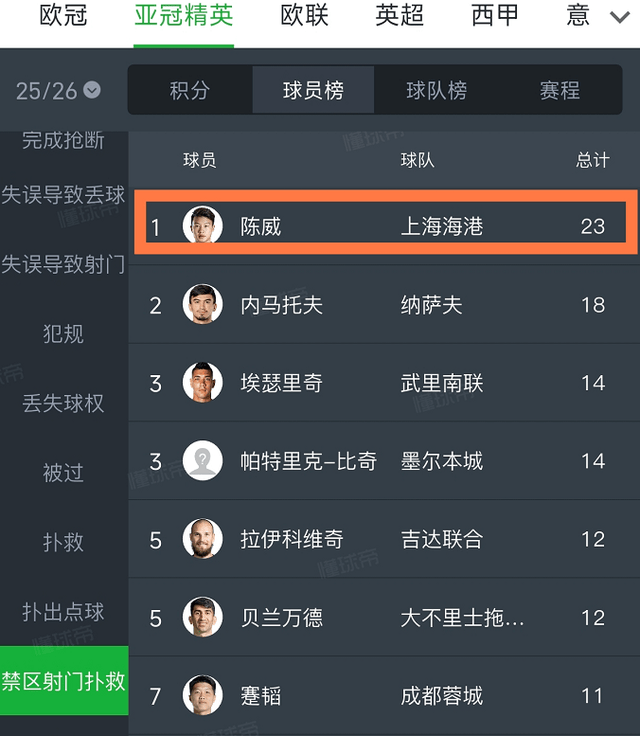640x736 pixels.
Task: Open the 成都蓉城 team link
Action: pos(442,696)
